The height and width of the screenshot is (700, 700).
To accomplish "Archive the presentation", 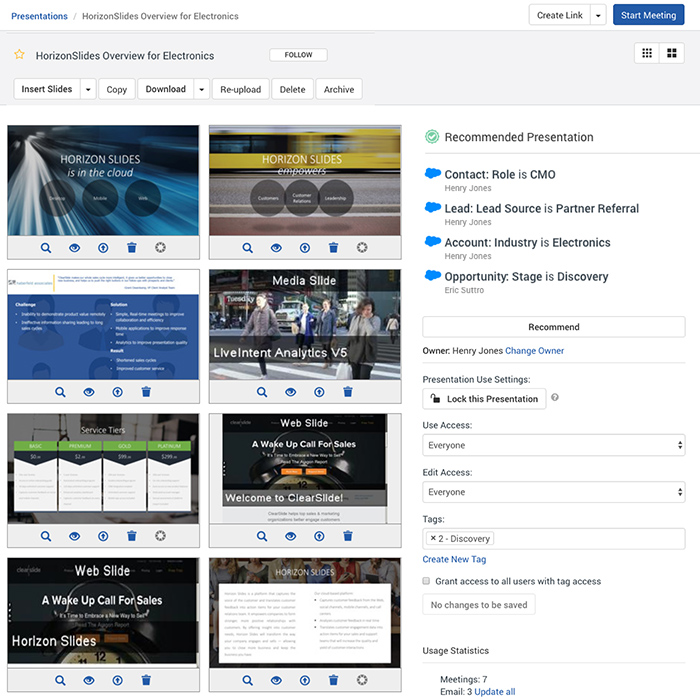I will [339, 89].
